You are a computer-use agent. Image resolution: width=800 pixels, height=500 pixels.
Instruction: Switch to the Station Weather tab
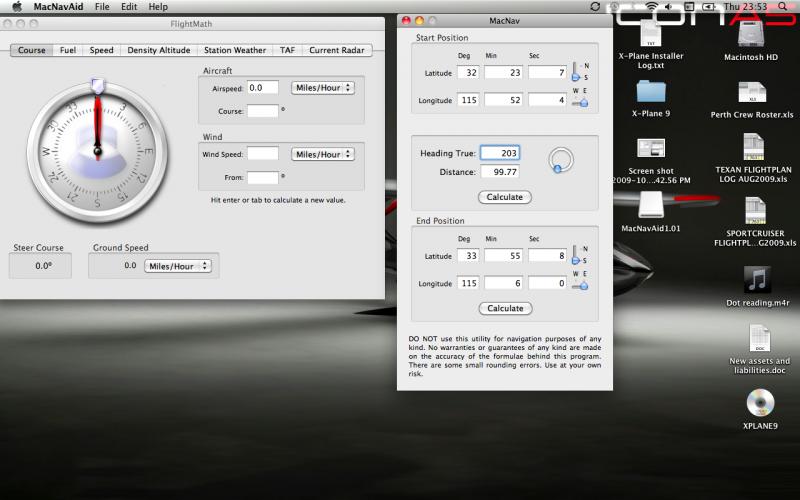coord(235,50)
